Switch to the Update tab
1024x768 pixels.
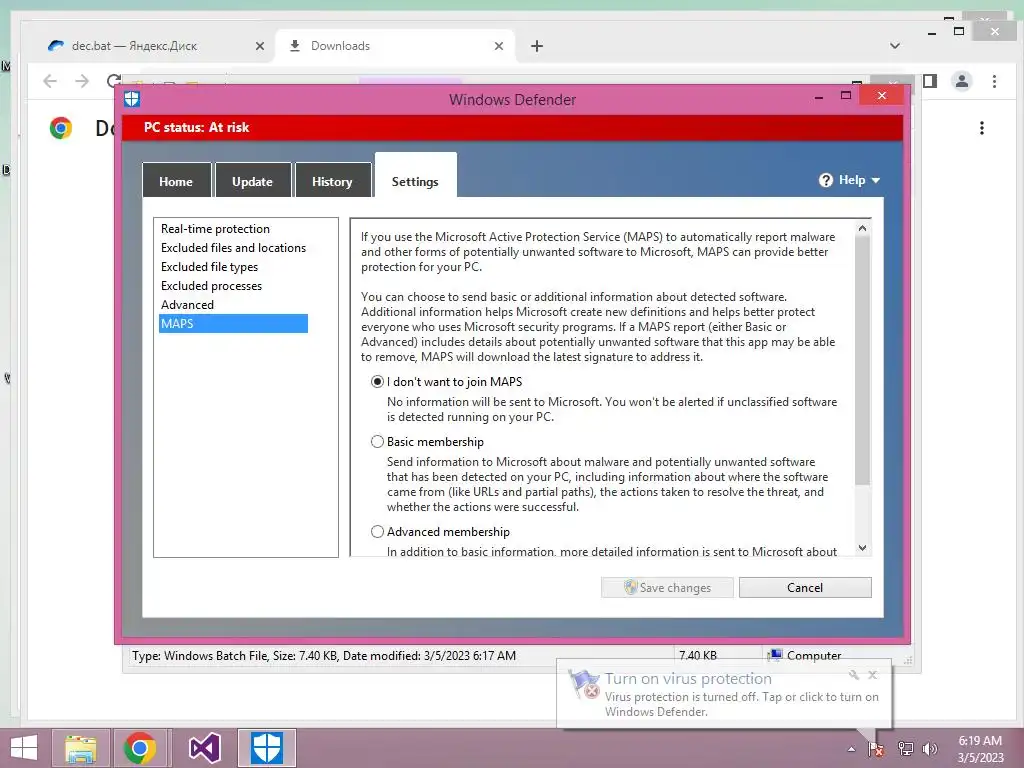pyautogui.click(x=253, y=181)
